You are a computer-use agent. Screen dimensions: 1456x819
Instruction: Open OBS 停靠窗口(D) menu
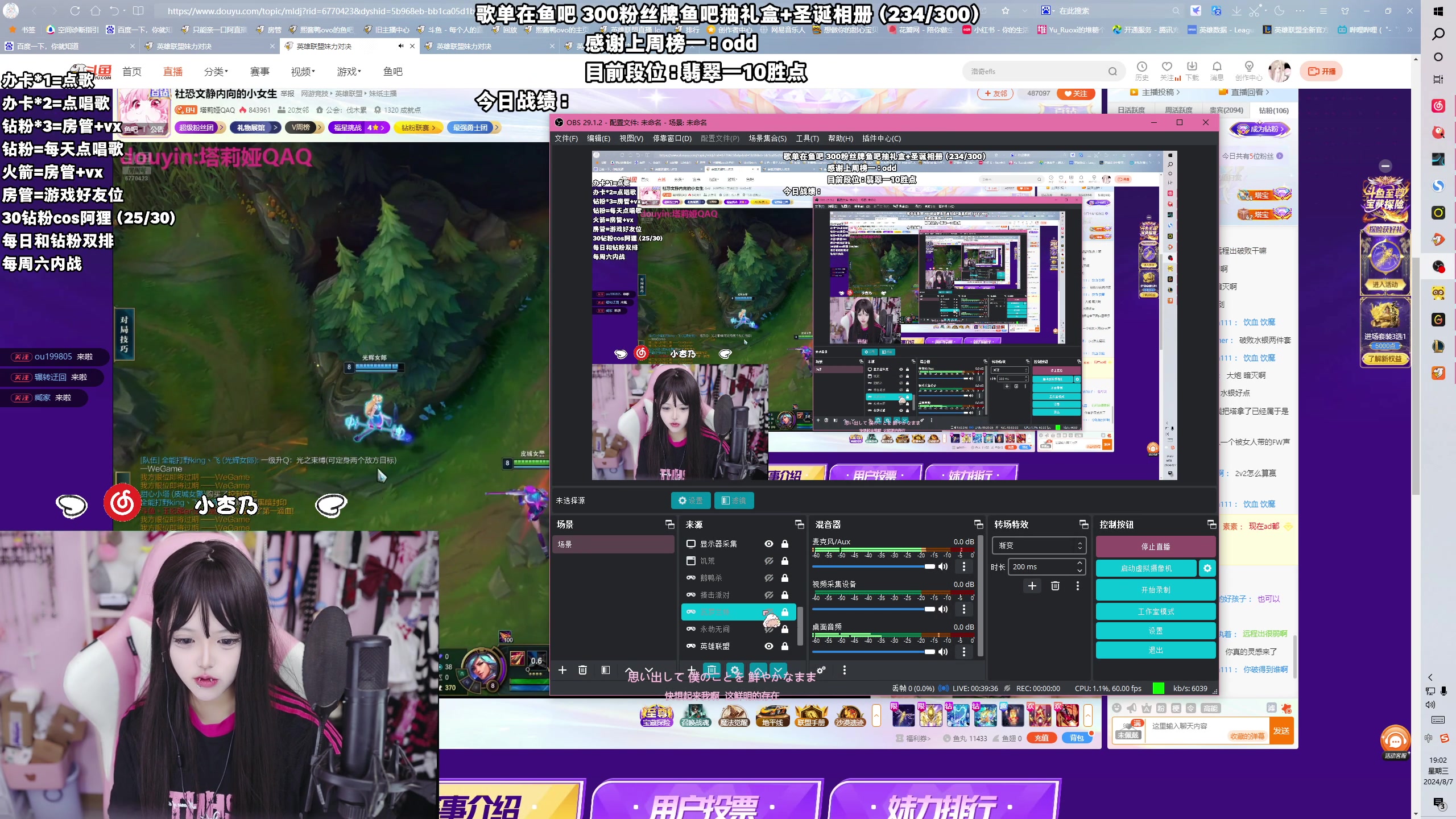coord(672,138)
